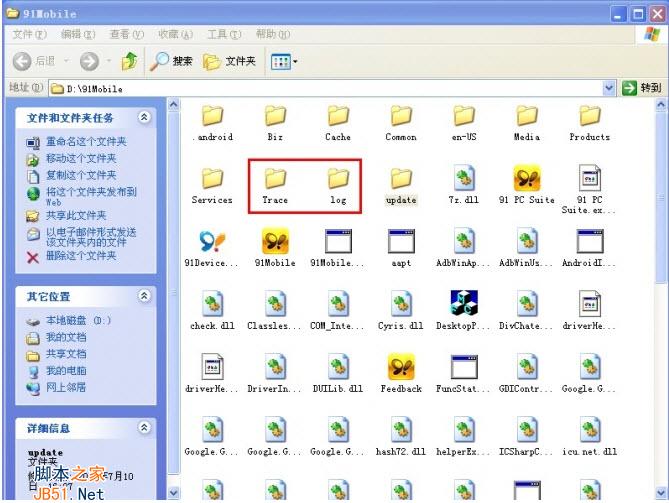This screenshot has height=503, width=669.
Task: Collapse the 其它位置 panel
Action: pyautogui.click(x=145, y=295)
